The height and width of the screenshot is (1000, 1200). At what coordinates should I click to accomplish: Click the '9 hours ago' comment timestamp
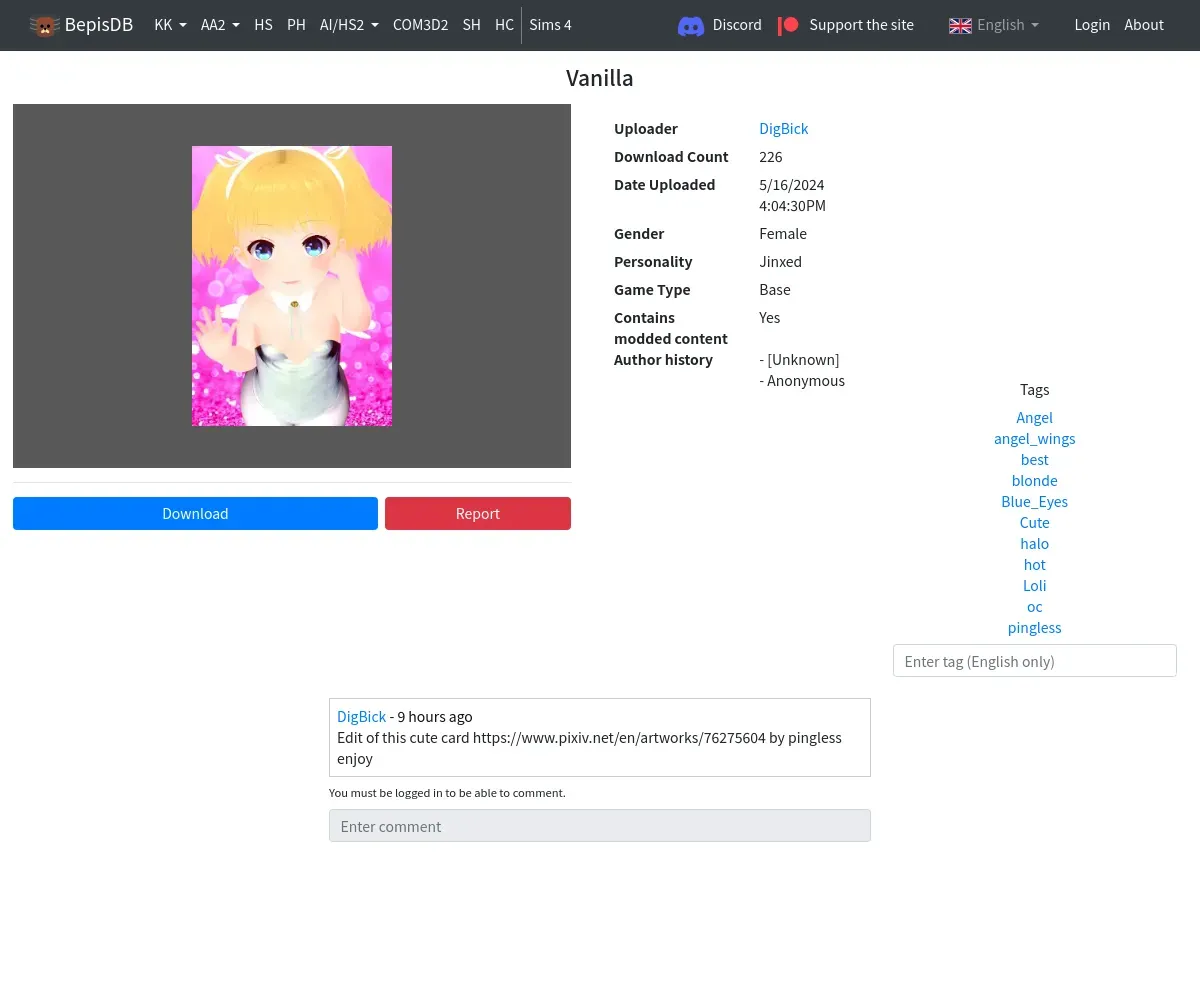(435, 716)
